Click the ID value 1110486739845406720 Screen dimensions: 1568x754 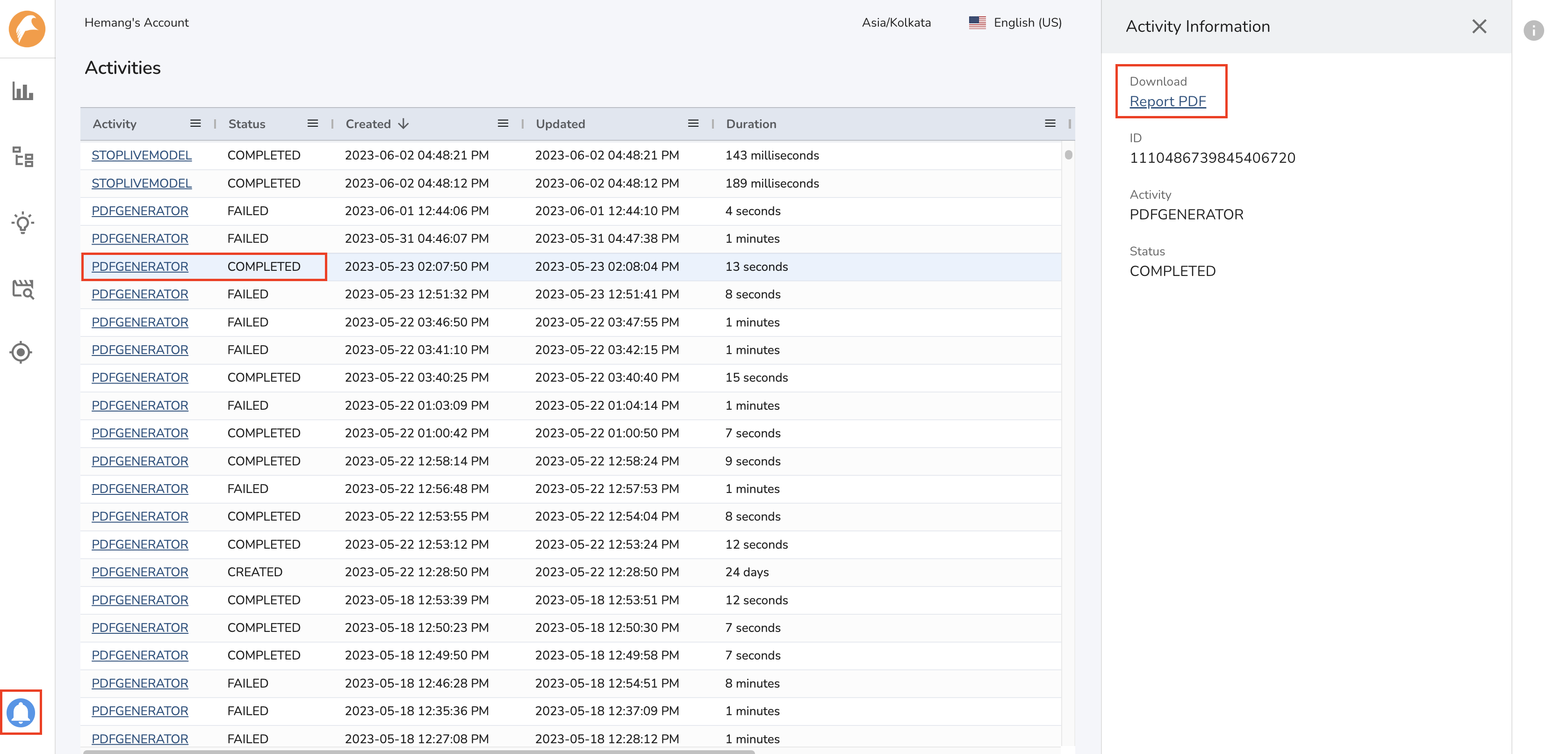point(1212,158)
